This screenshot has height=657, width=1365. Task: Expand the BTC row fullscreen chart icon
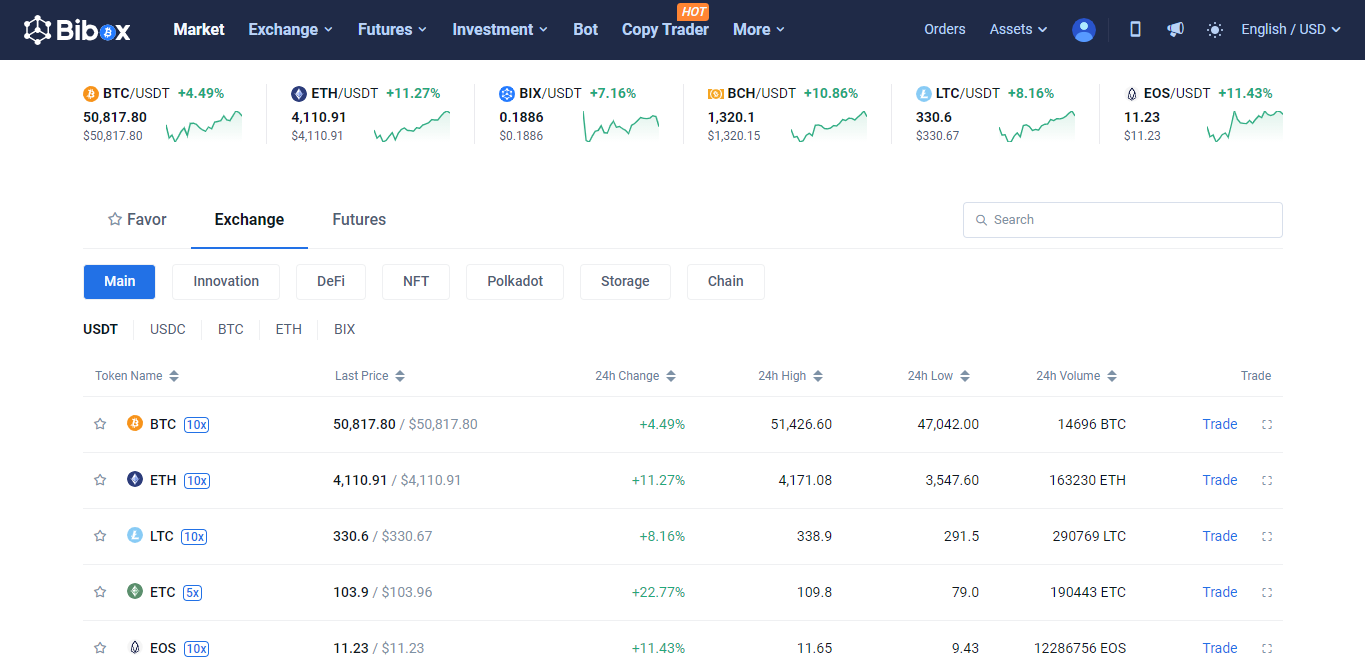pos(1267,424)
